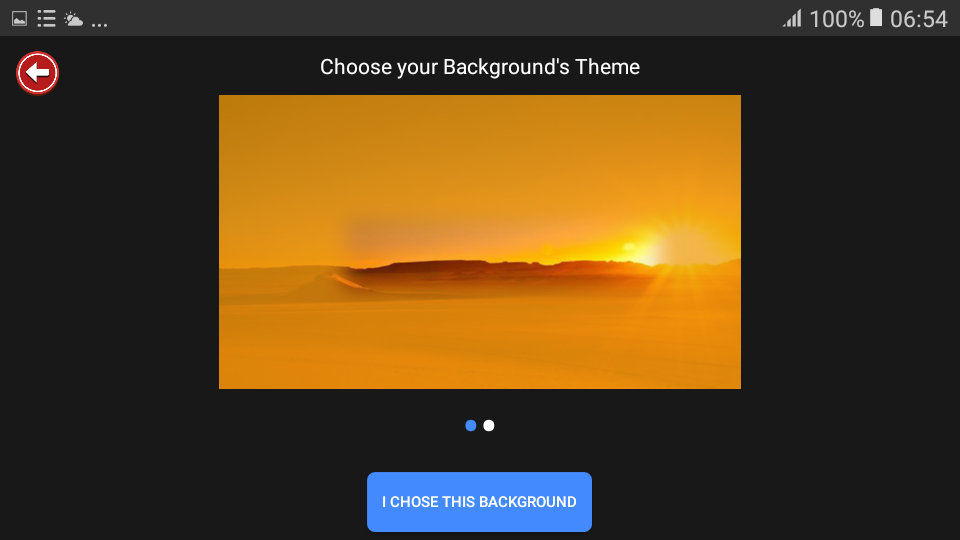Tap the flat sandy foreground of the preview
Screen dimensions: 960x540
pos(480,346)
